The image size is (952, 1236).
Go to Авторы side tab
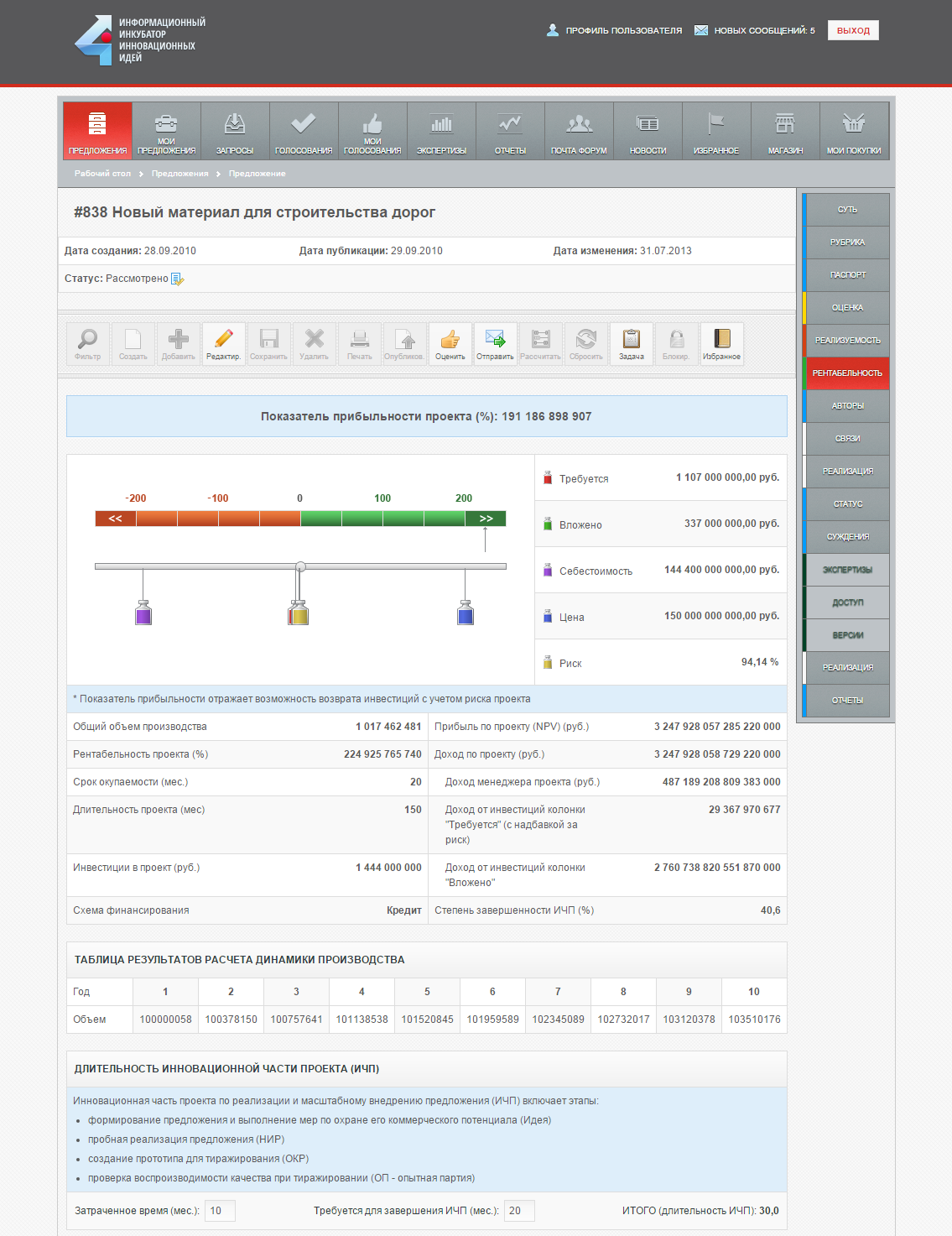coord(847,406)
